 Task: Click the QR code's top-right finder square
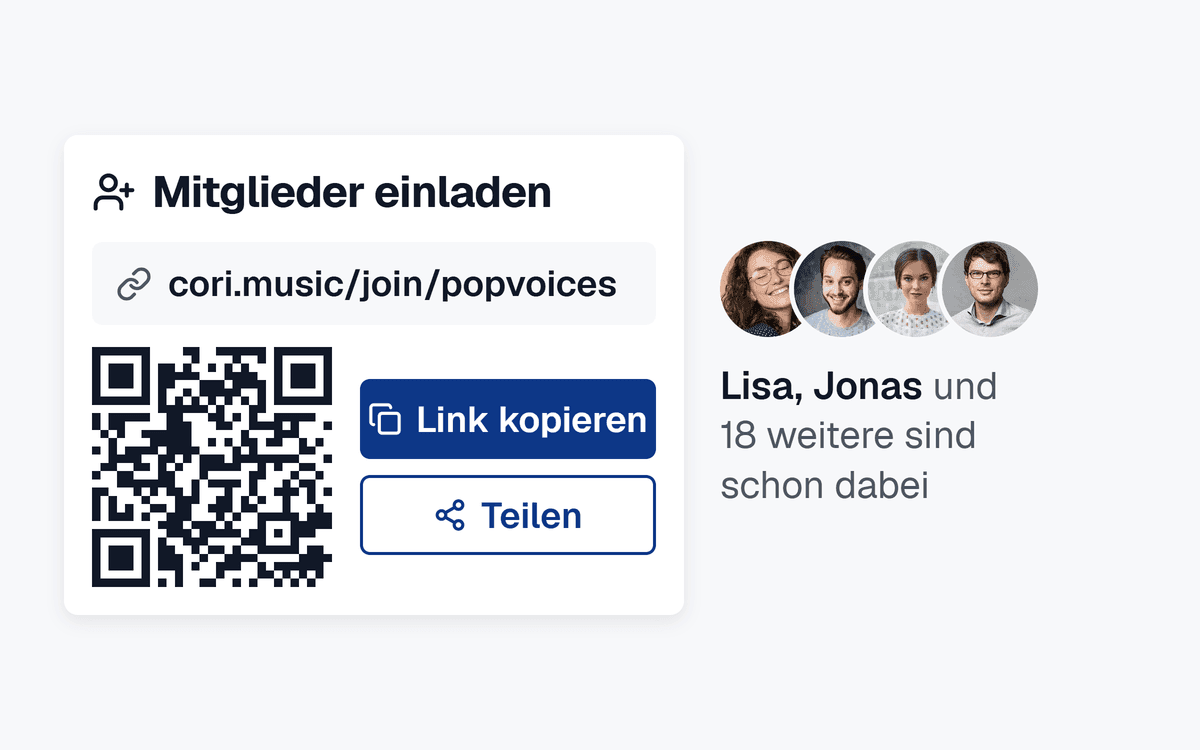tap(303, 376)
